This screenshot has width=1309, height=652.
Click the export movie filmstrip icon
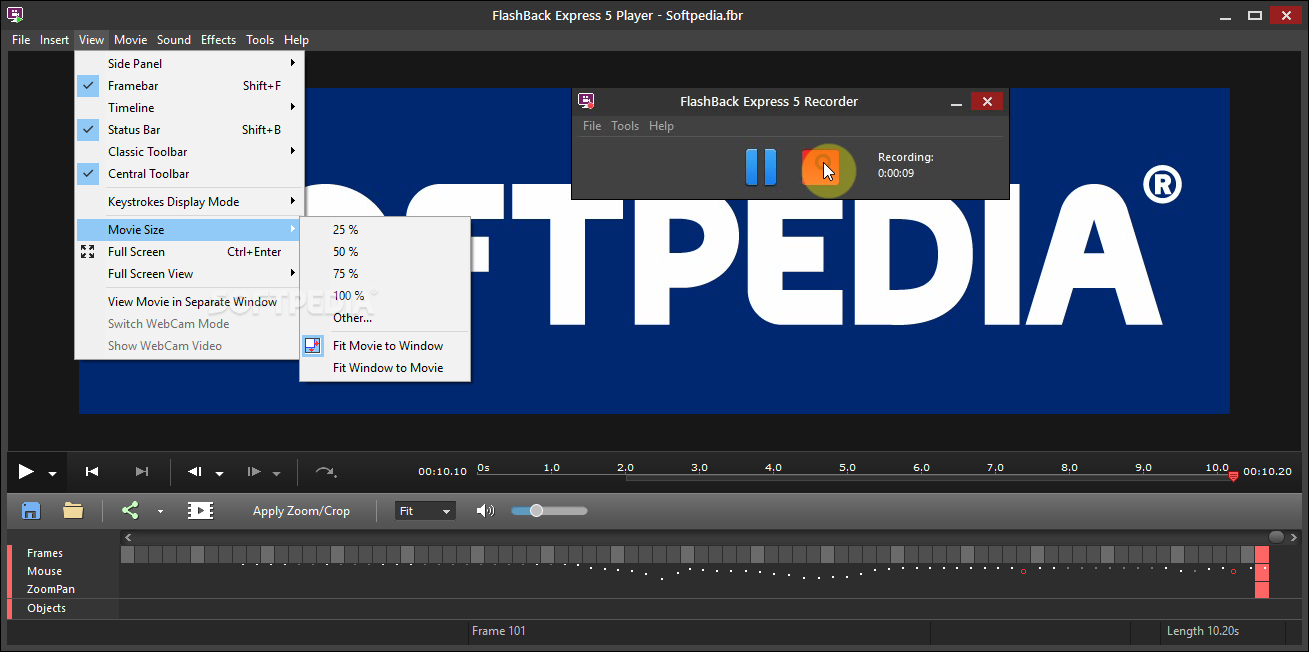click(x=200, y=511)
